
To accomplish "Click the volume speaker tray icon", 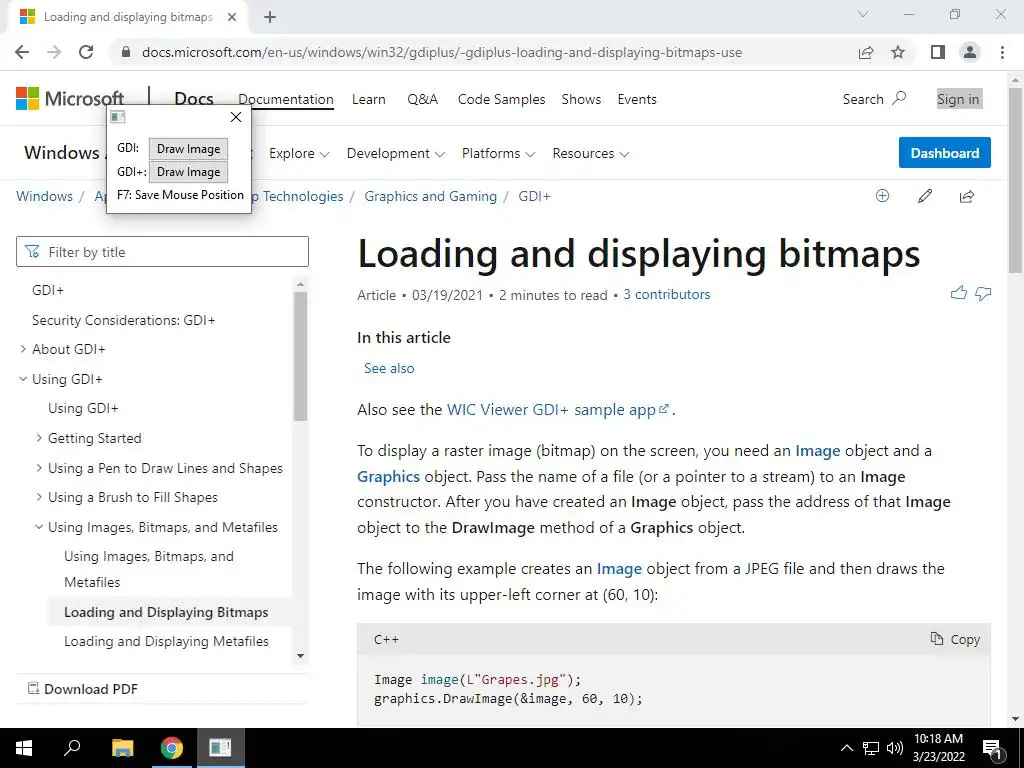I will point(895,748).
